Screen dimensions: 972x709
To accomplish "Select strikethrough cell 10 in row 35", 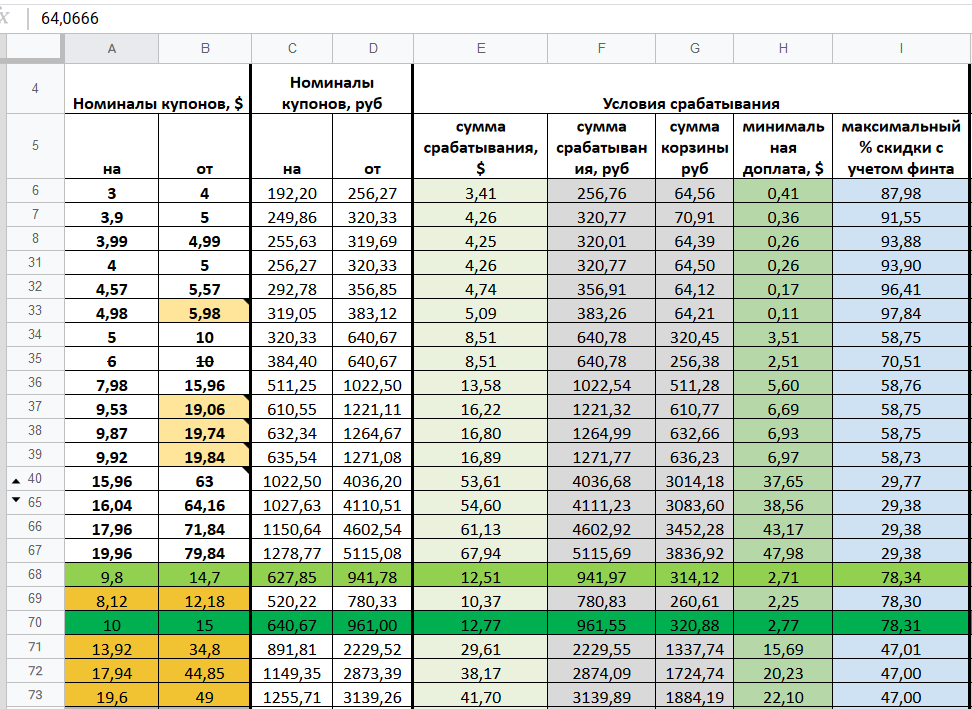I will (205, 361).
